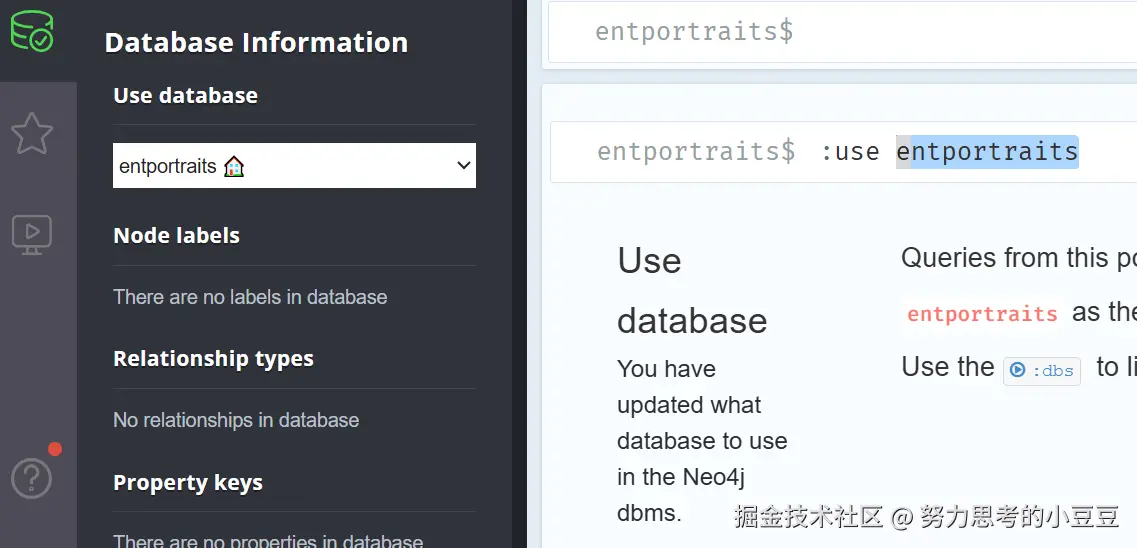Image resolution: width=1137 pixels, height=548 pixels.
Task: Click the Database Information panel title
Action: (256, 43)
